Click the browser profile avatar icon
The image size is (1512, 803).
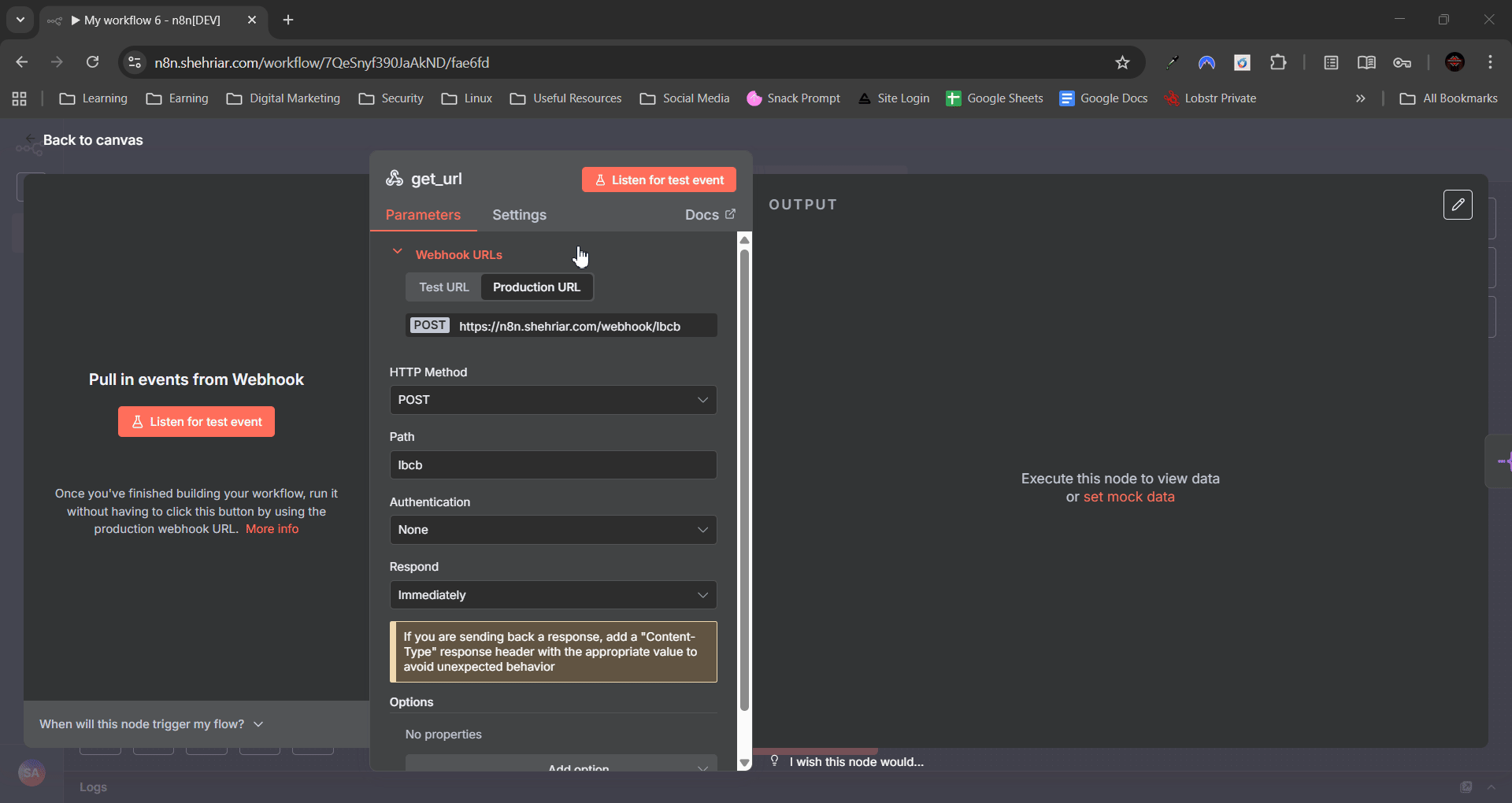(x=1455, y=62)
